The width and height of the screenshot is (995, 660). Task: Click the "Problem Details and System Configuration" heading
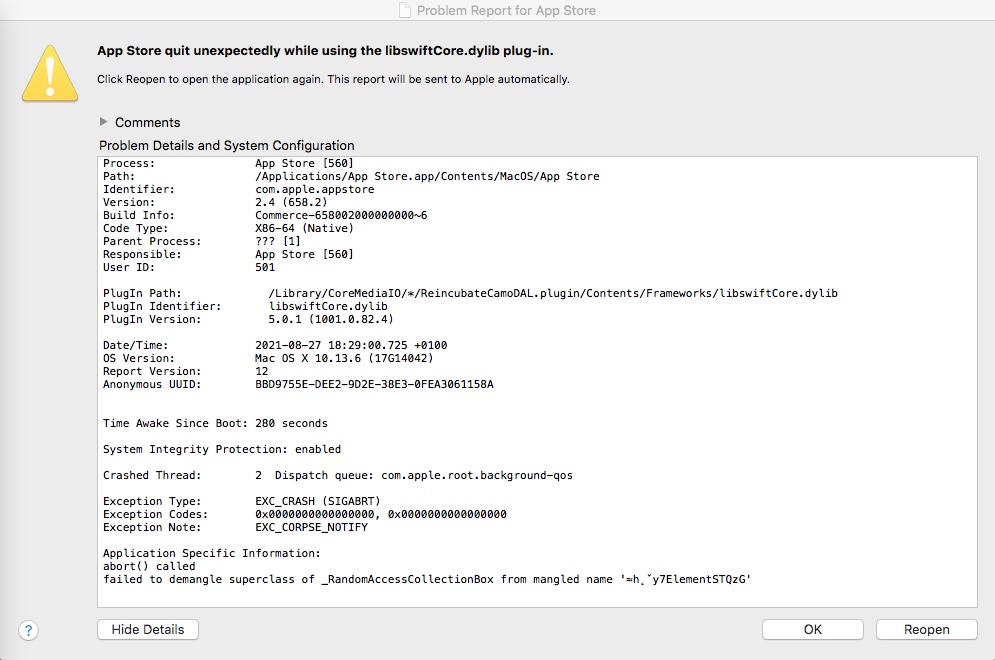coord(226,145)
